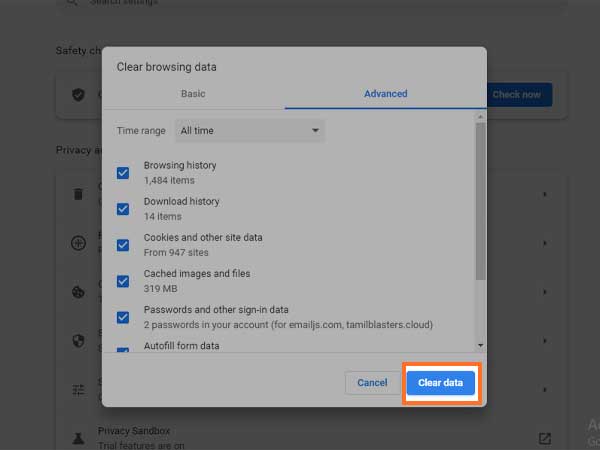Image resolution: width=600 pixels, height=450 pixels.
Task: Click the dialog scrollbar up arrow
Action: point(481,117)
